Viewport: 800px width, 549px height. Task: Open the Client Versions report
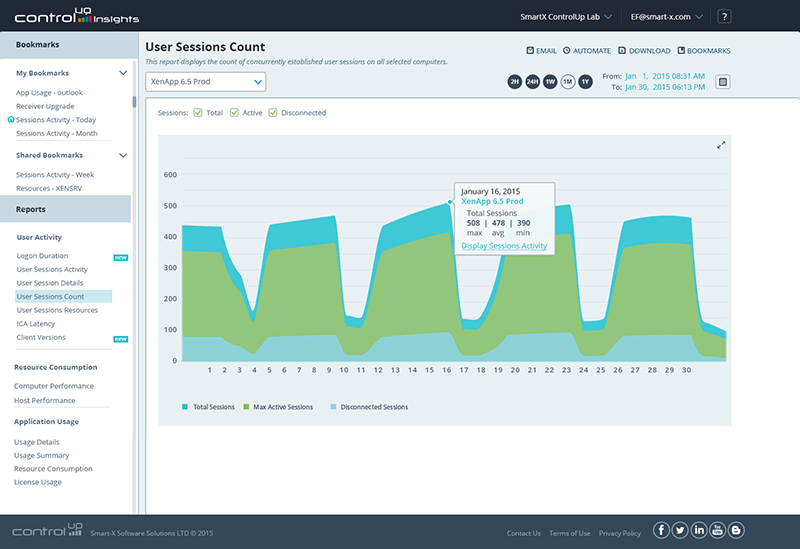click(x=41, y=337)
